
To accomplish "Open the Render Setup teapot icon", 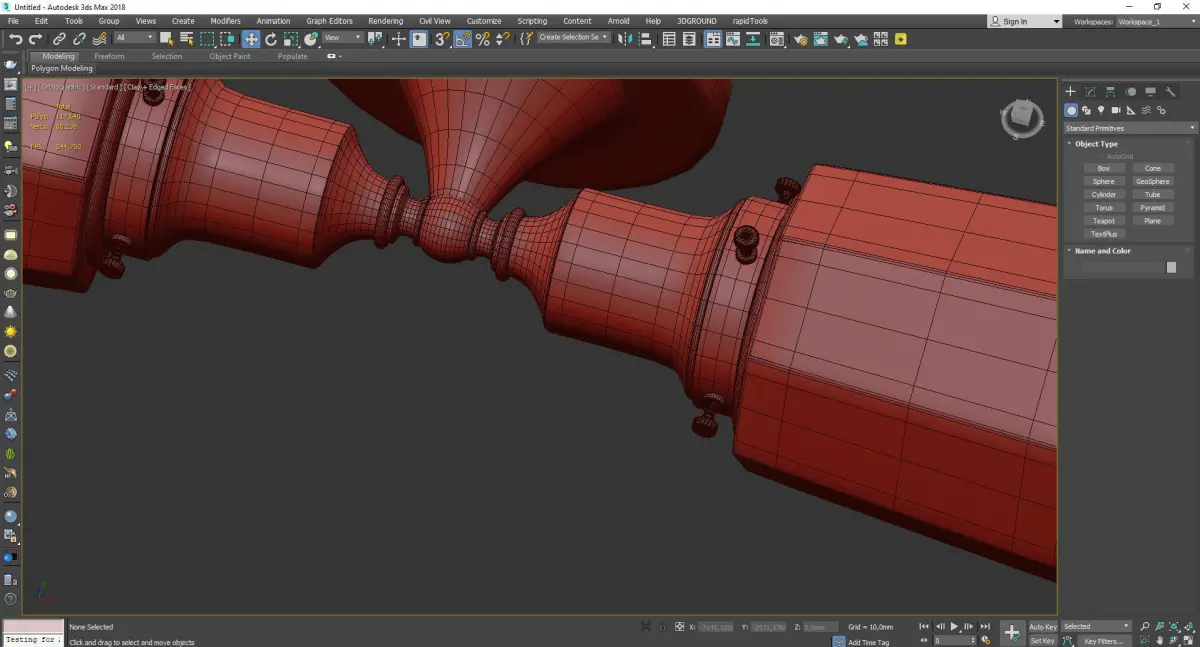I will click(x=800, y=39).
